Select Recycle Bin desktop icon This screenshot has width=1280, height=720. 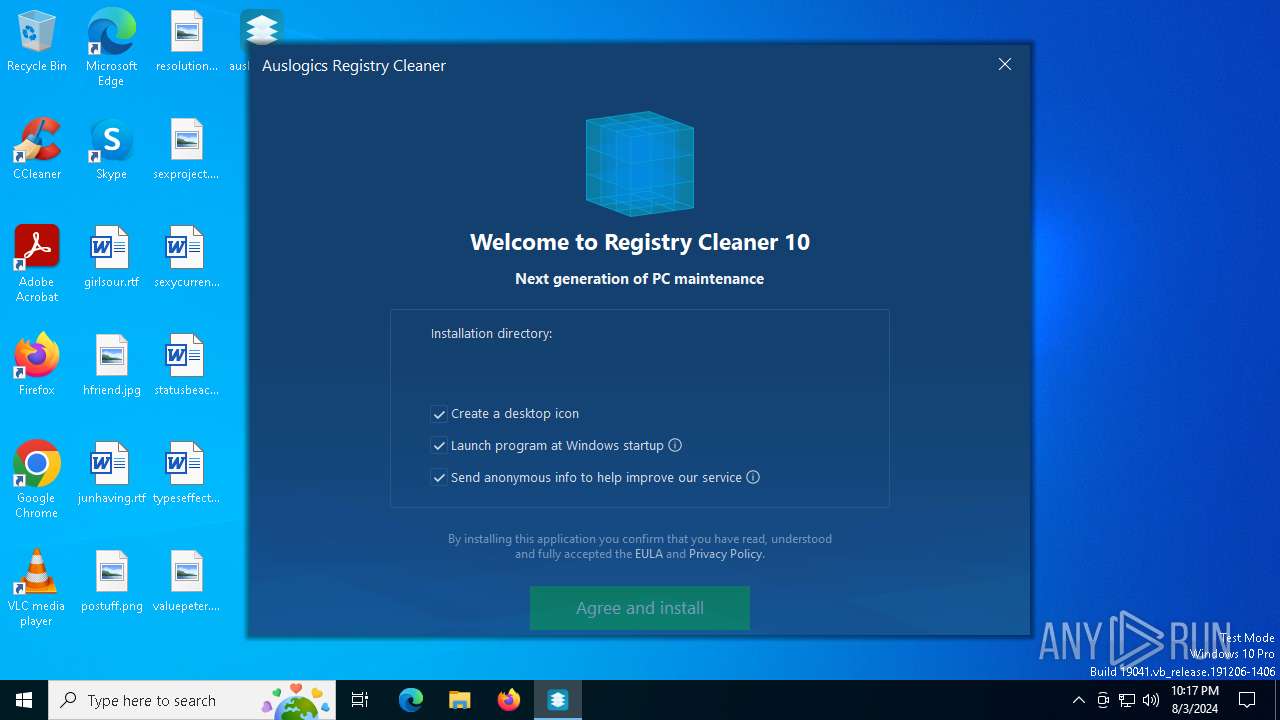[x=37, y=43]
